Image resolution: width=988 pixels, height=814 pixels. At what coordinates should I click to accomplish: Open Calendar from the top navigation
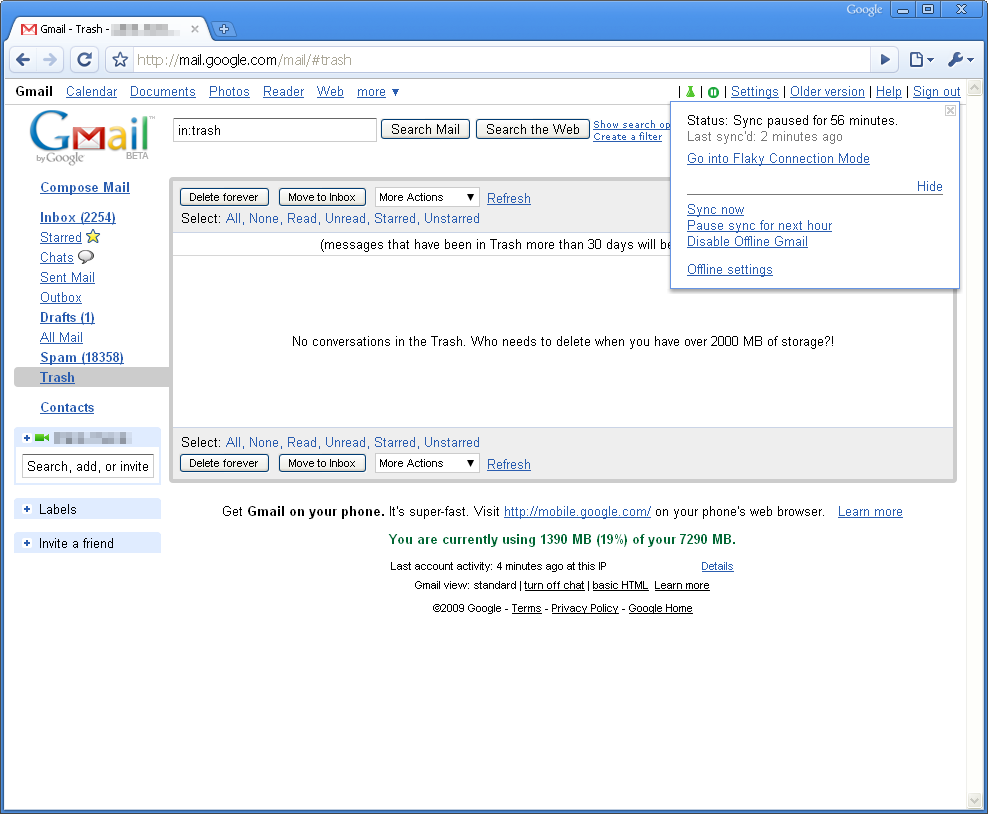click(91, 92)
